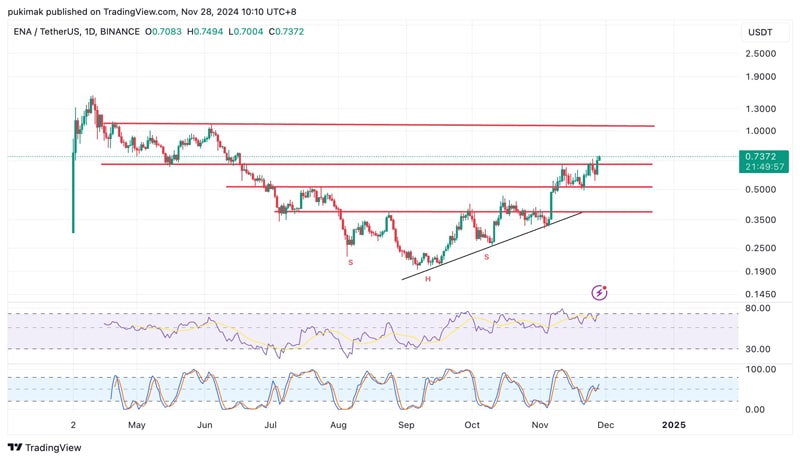800x460 pixels.
Task: Click the Sep label on time axis
Action: point(406,425)
